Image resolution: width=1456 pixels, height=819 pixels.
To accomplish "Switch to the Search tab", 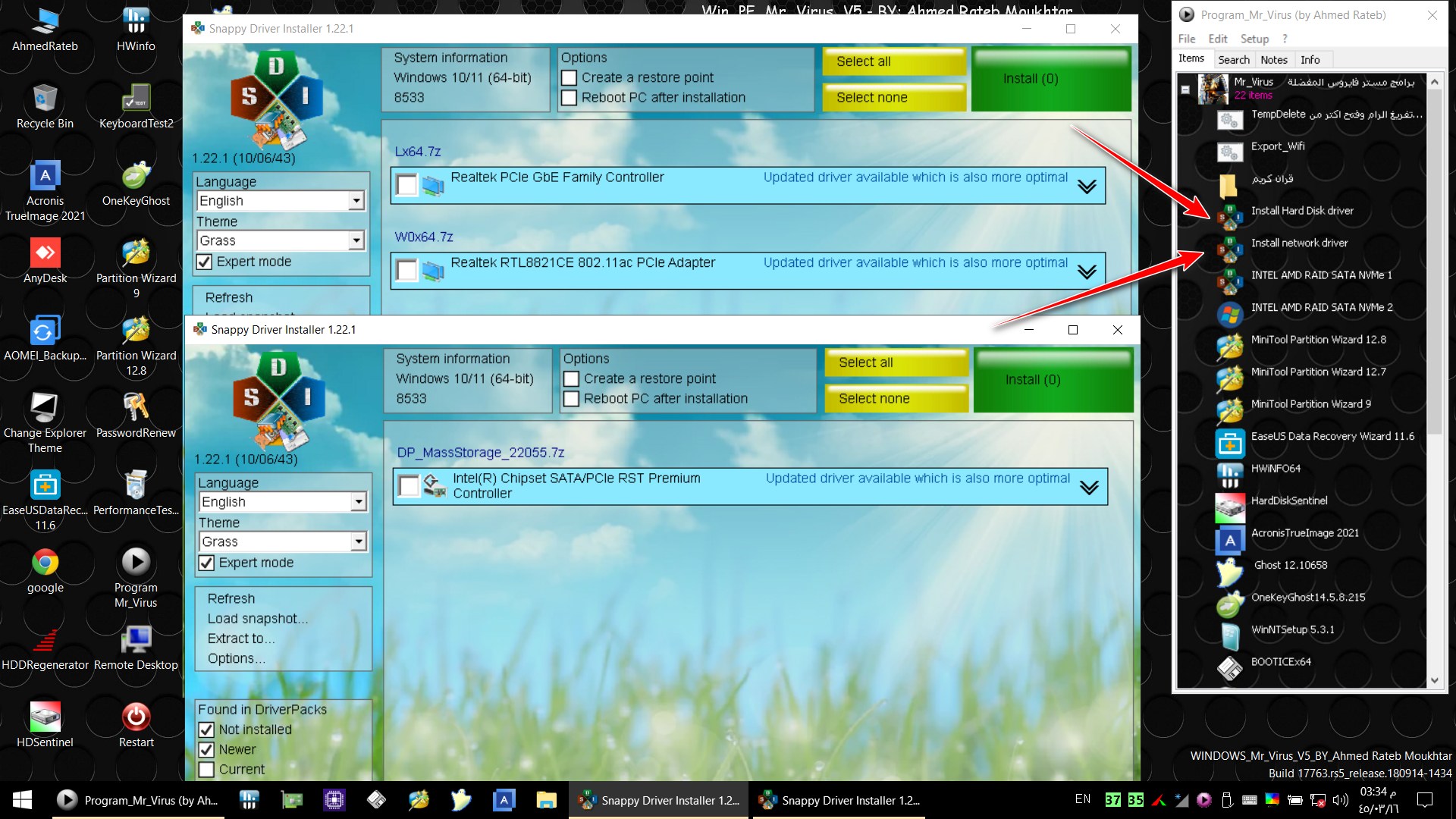I will click(1234, 60).
